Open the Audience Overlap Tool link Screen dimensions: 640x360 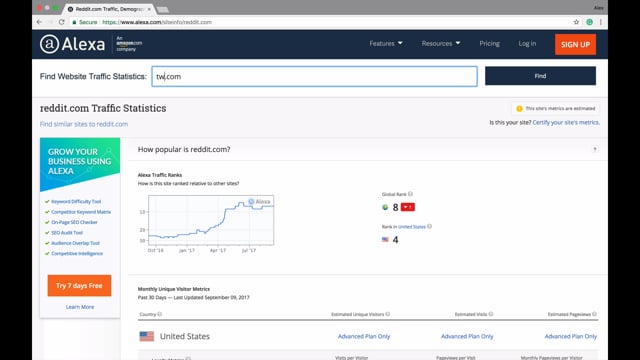point(76,243)
